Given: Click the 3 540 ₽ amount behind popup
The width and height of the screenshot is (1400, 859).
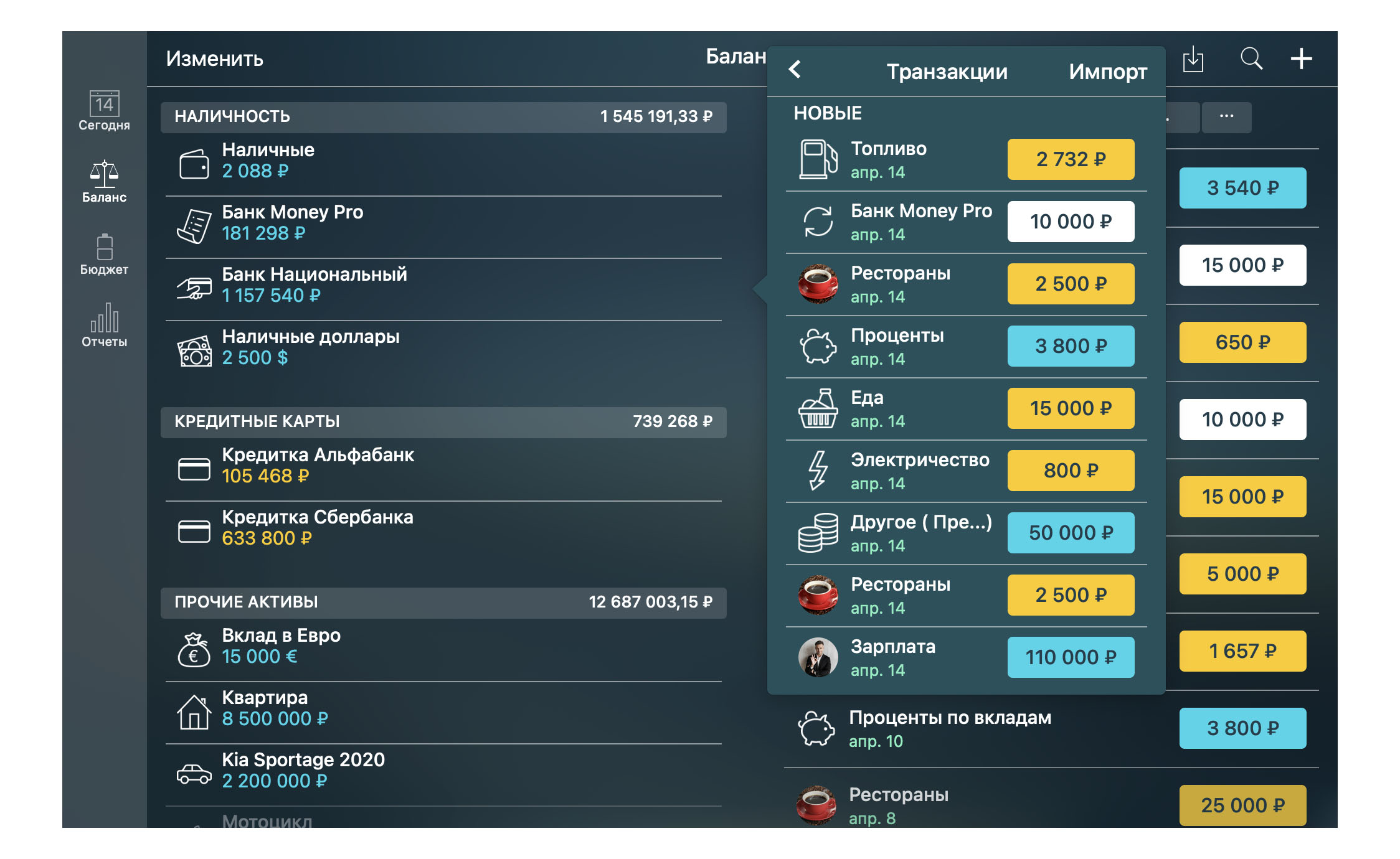Looking at the screenshot, I should pyautogui.click(x=1242, y=188).
